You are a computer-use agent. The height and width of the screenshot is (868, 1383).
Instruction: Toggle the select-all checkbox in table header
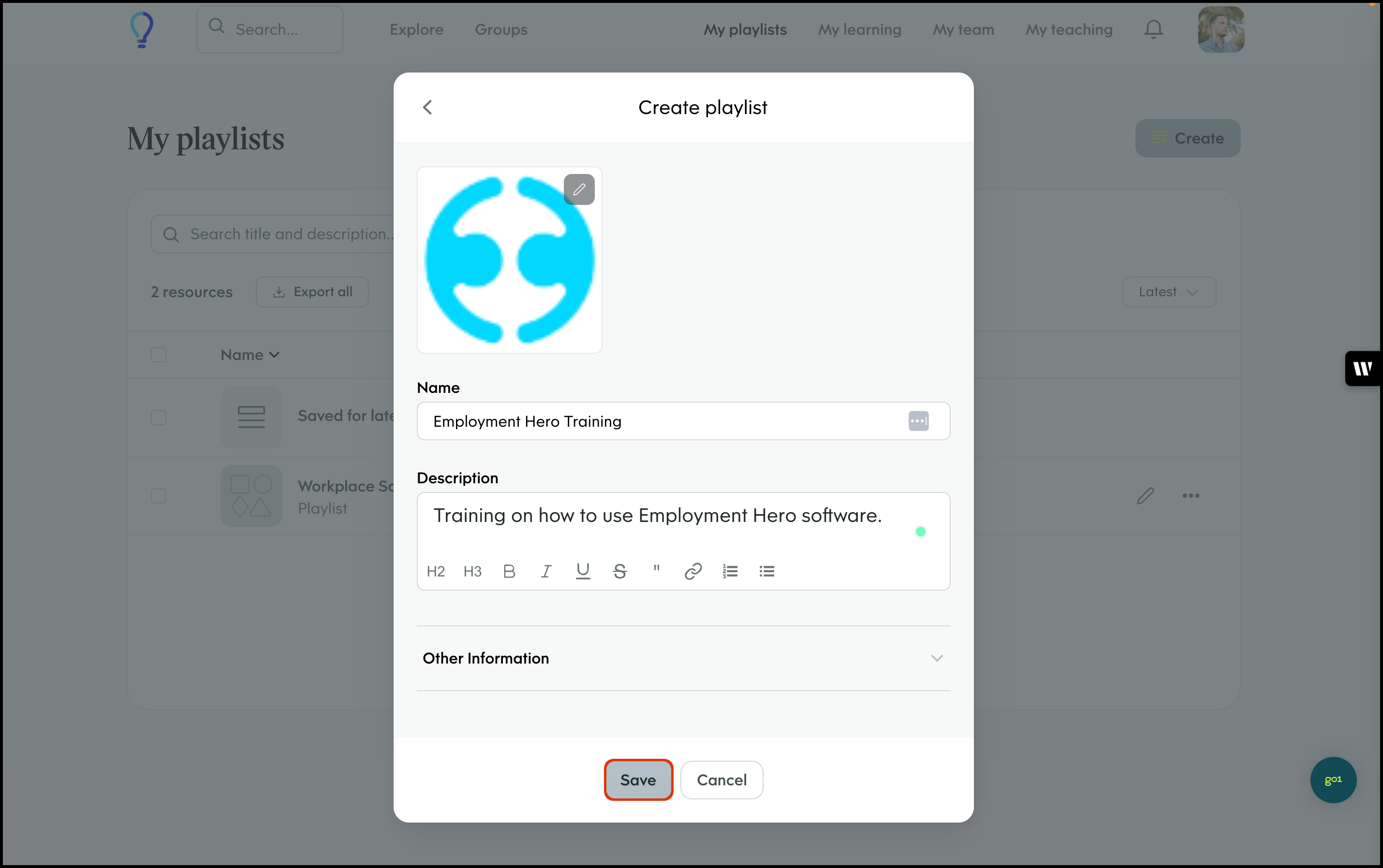pyautogui.click(x=159, y=355)
